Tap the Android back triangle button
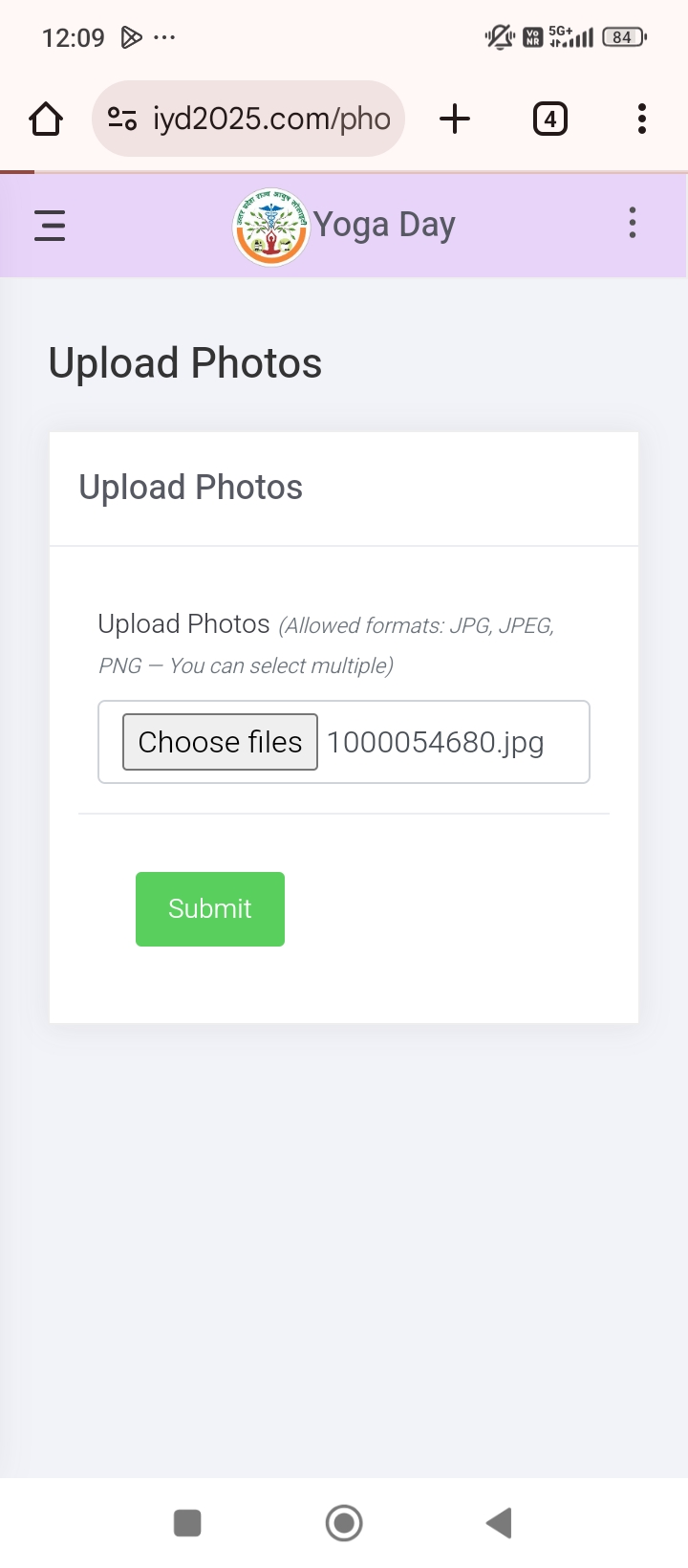 pyautogui.click(x=499, y=1523)
